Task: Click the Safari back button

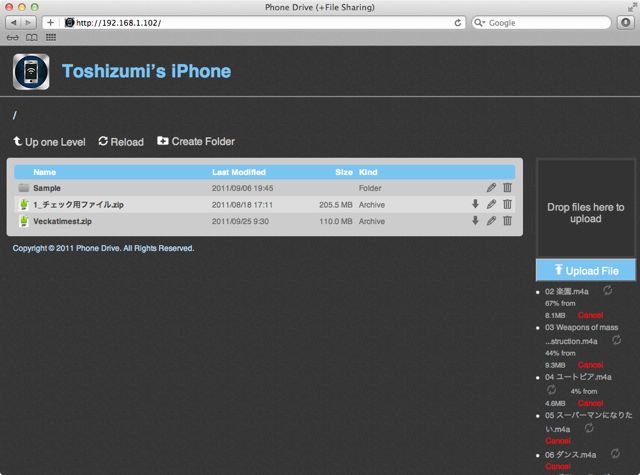Action: (13, 22)
